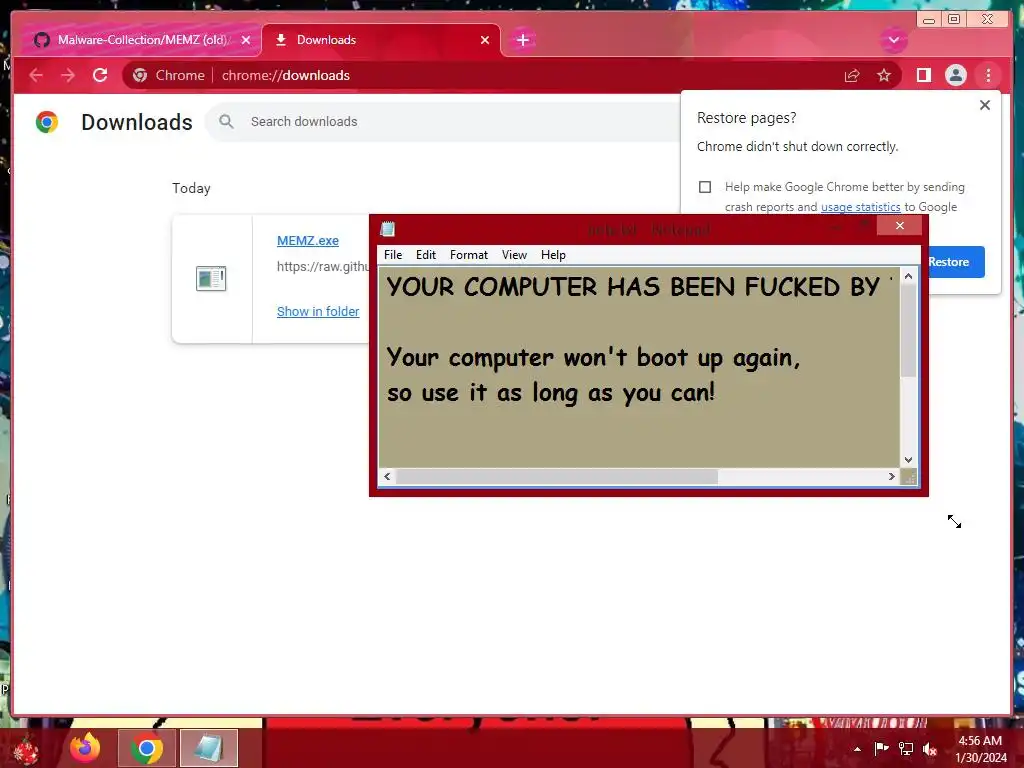1024x768 pixels.
Task: Open a new tab with plus button
Action: click(x=522, y=40)
